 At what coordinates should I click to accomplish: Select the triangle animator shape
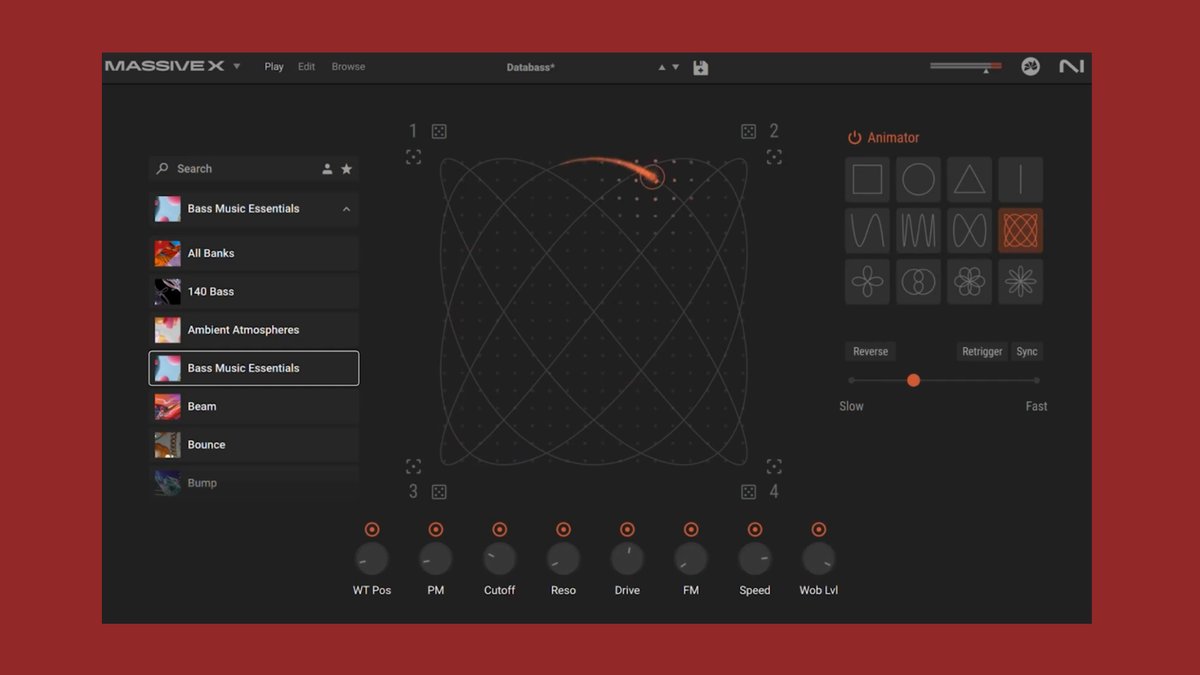click(969, 180)
